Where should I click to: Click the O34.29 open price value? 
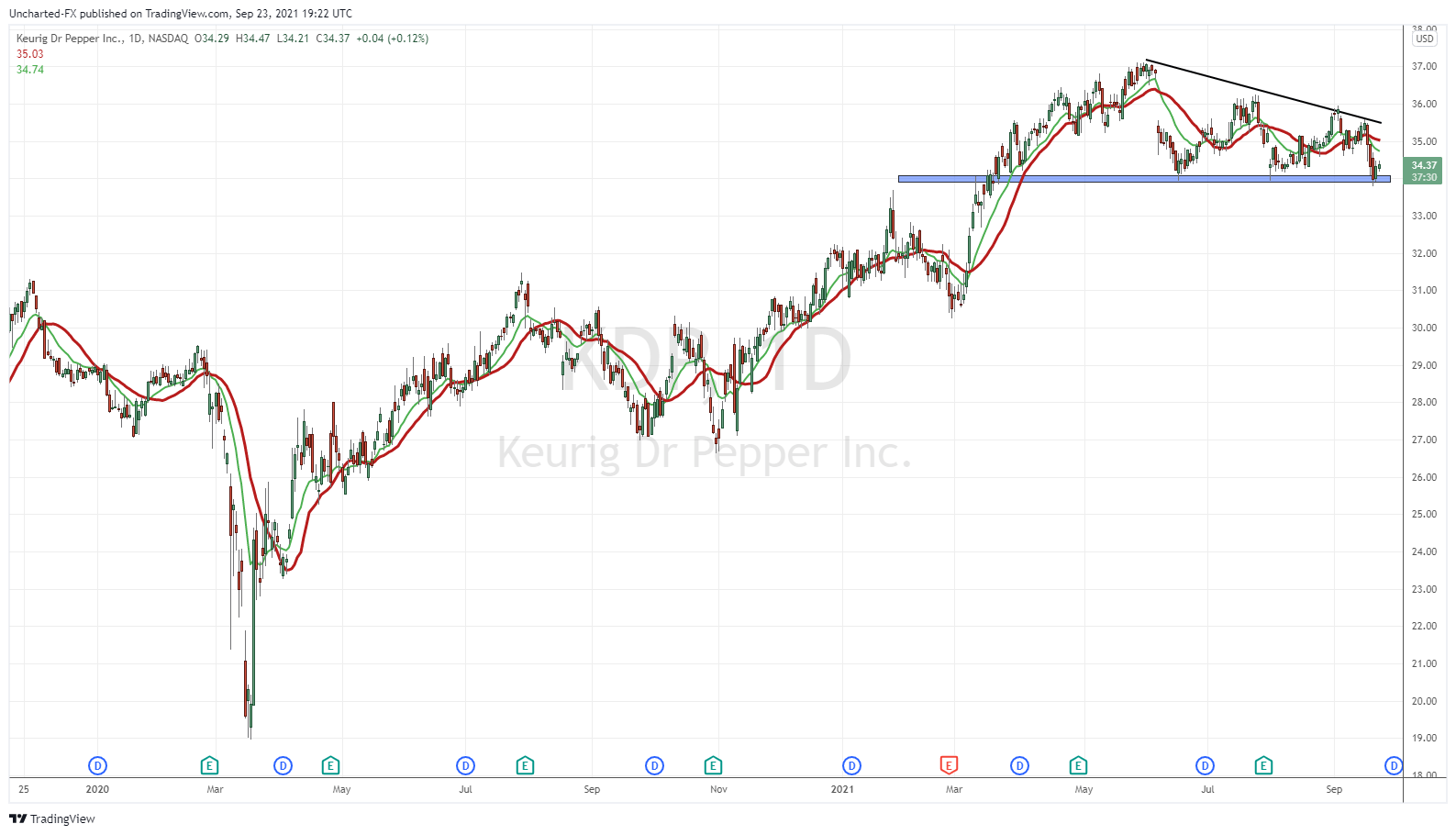tap(212, 39)
